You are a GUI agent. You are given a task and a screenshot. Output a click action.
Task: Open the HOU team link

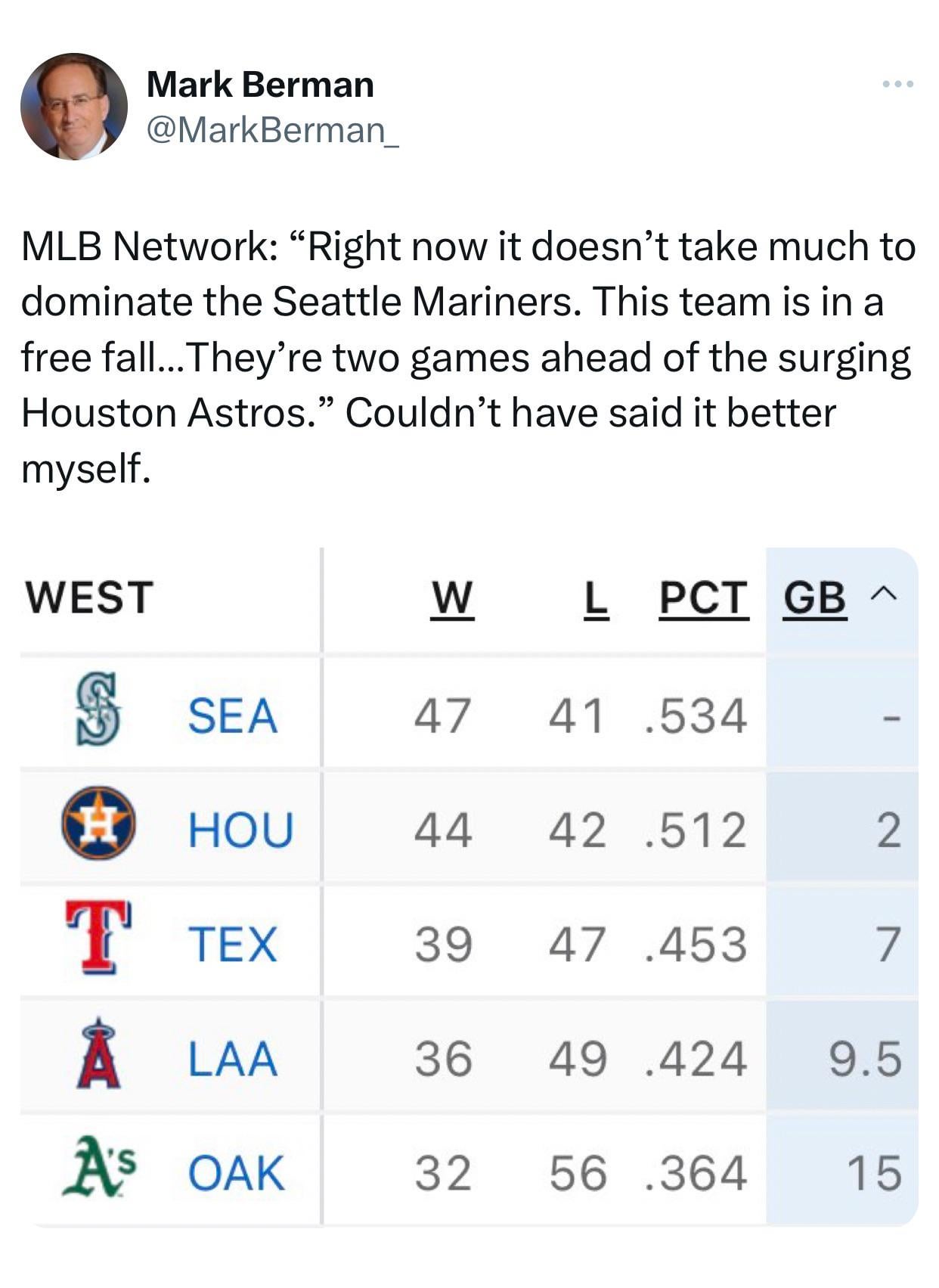coord(240,829)
